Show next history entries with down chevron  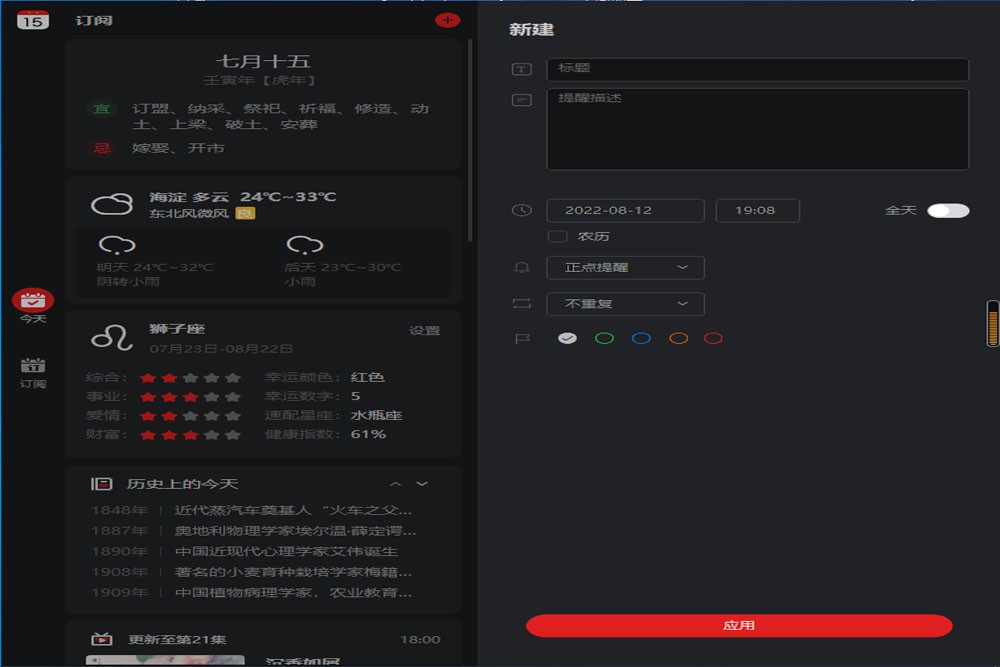pos(422,484)
